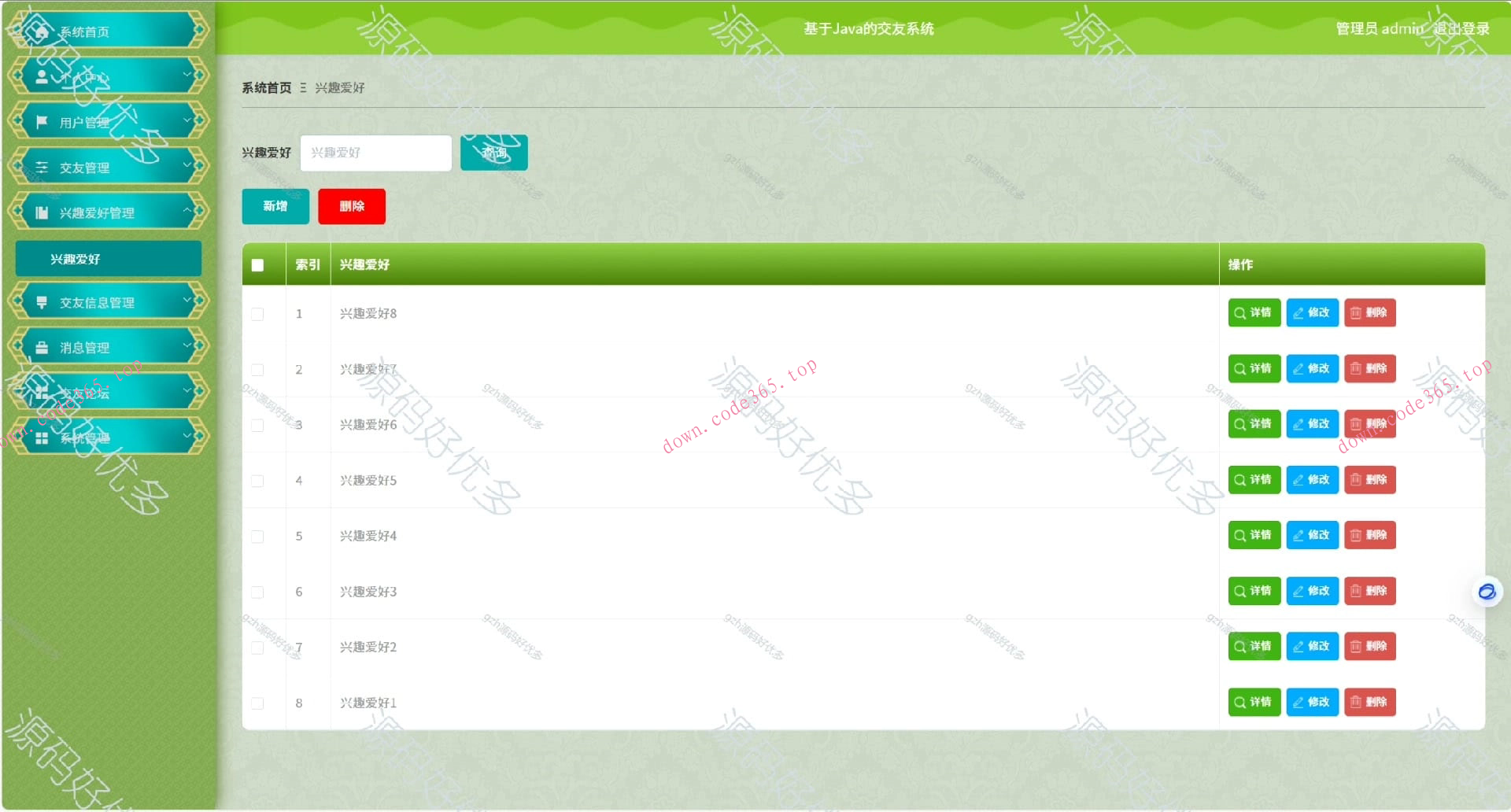1511x812 pixels.
Task: Click 删除 for row 兴趣爱好2
Action: click(x=1370, y=647)
